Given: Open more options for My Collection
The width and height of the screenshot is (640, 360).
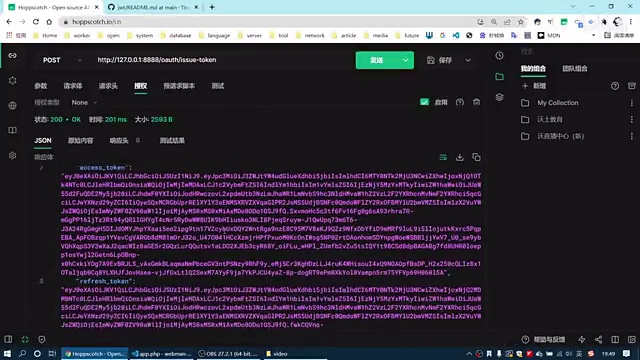Looking at the screenshot, I should coord(631,103).
